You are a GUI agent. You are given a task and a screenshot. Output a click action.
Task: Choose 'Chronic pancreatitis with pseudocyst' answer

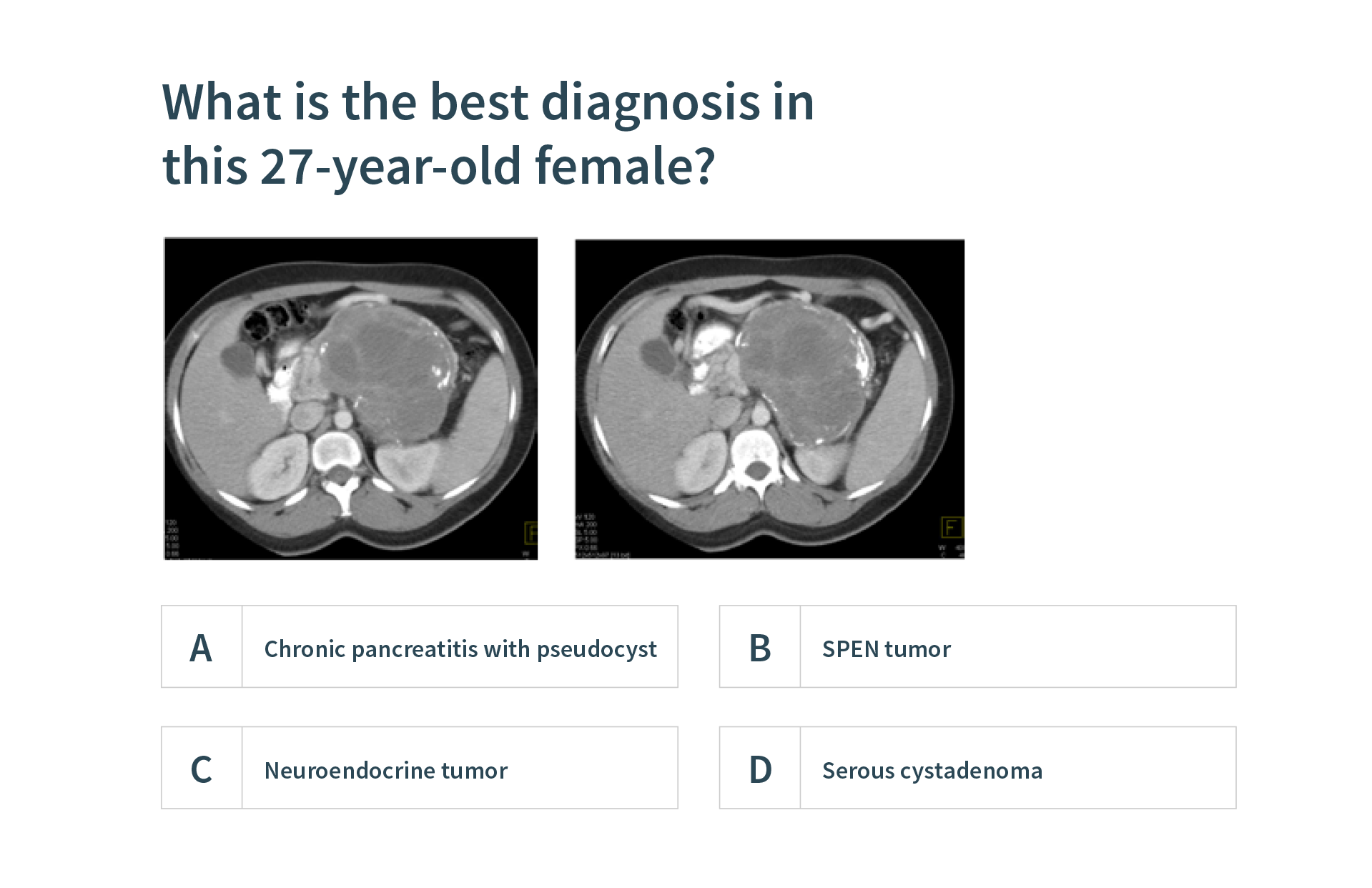pos(460,648)
